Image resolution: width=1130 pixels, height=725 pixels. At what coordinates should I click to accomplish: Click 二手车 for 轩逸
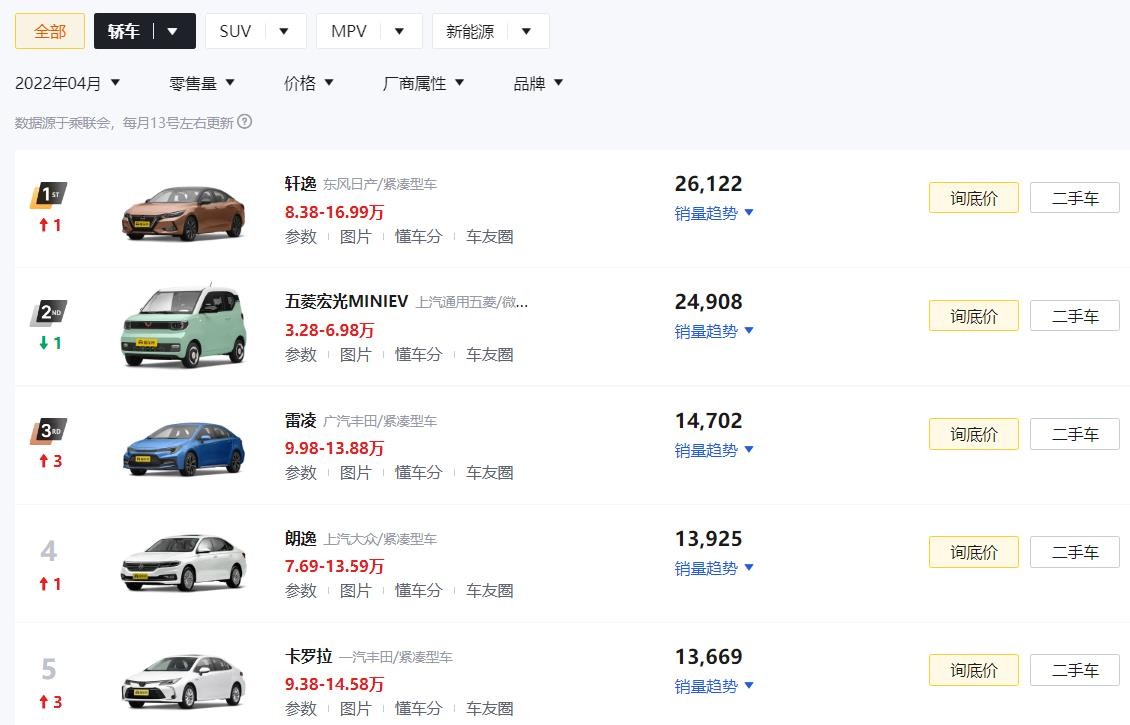[x=1075, y=197]
